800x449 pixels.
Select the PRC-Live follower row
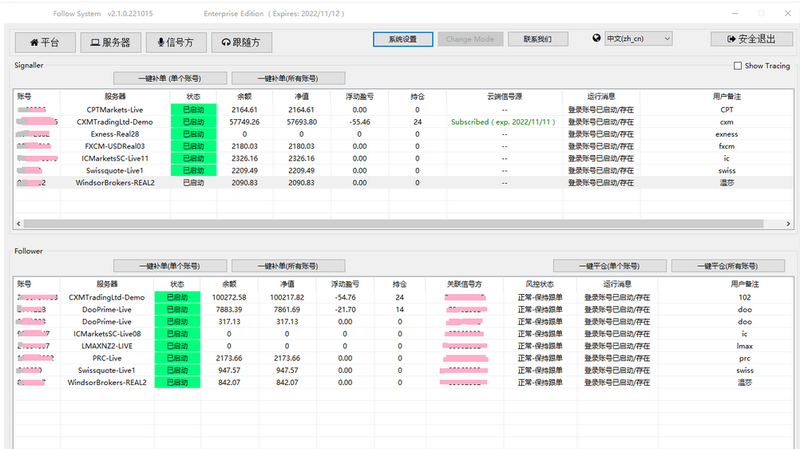403,358
